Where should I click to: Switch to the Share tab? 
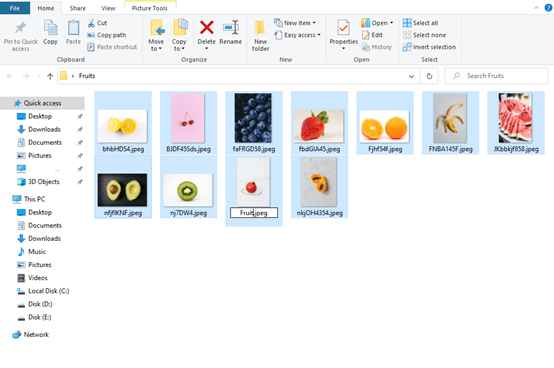point(77,8)
